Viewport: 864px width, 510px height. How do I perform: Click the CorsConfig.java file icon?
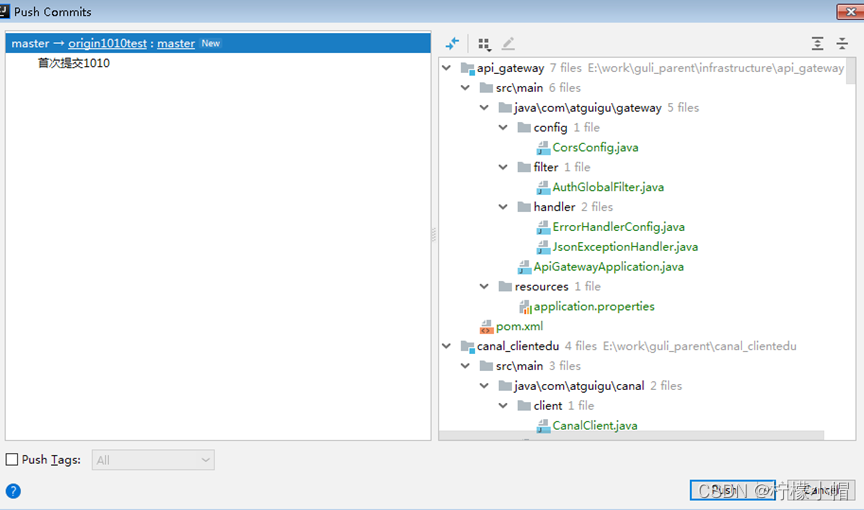coord(543,148)
